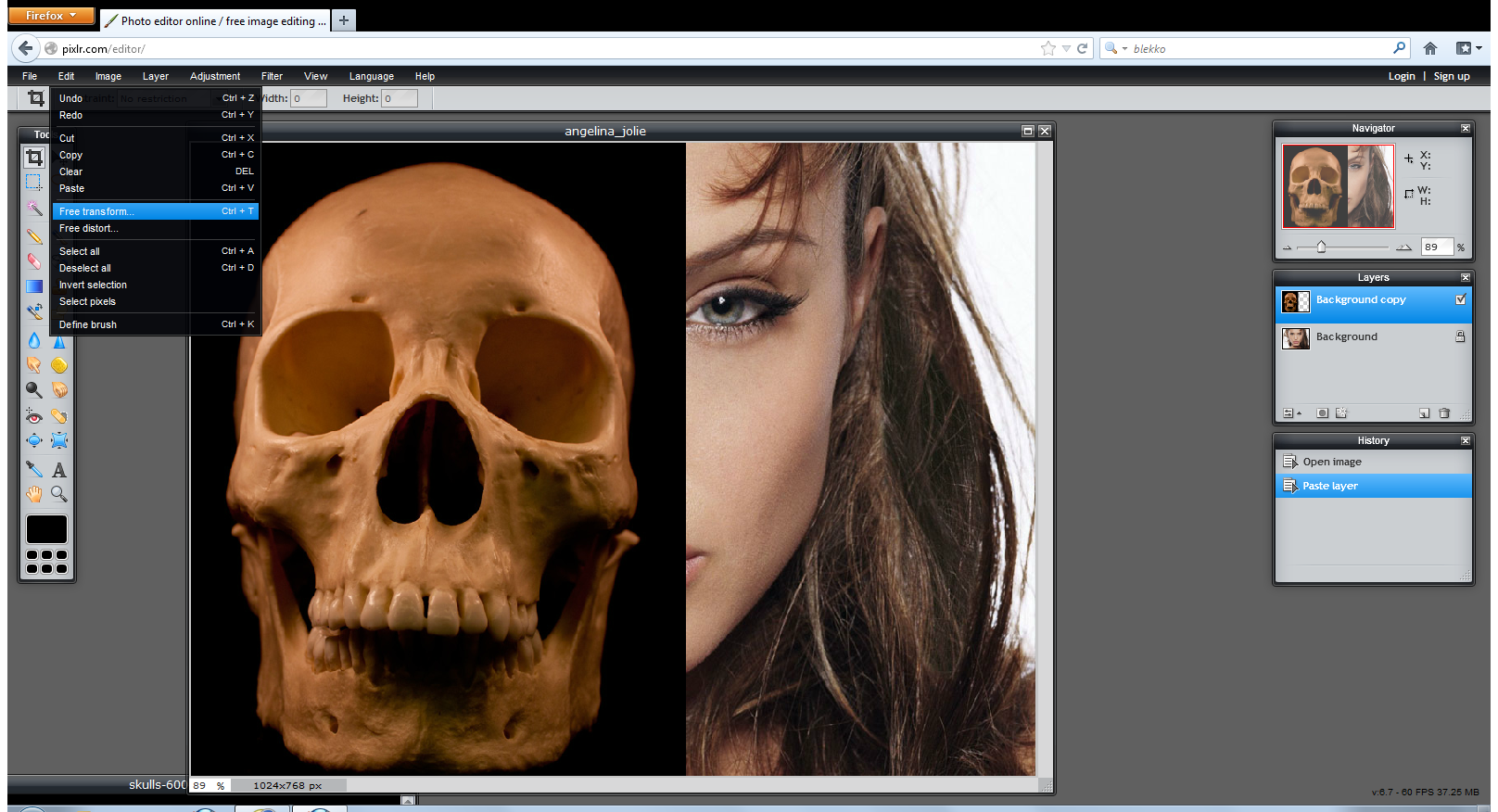Select the Zoom magnifier tool

tap(59, 494)
